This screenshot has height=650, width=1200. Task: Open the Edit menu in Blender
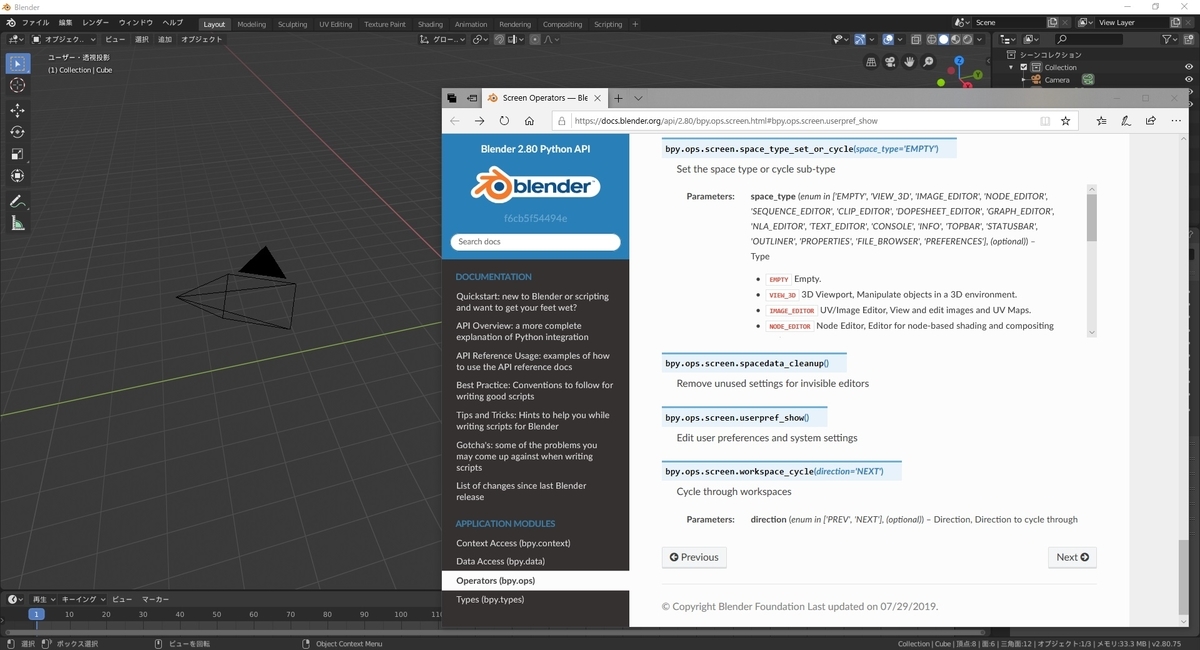[65, 22]
